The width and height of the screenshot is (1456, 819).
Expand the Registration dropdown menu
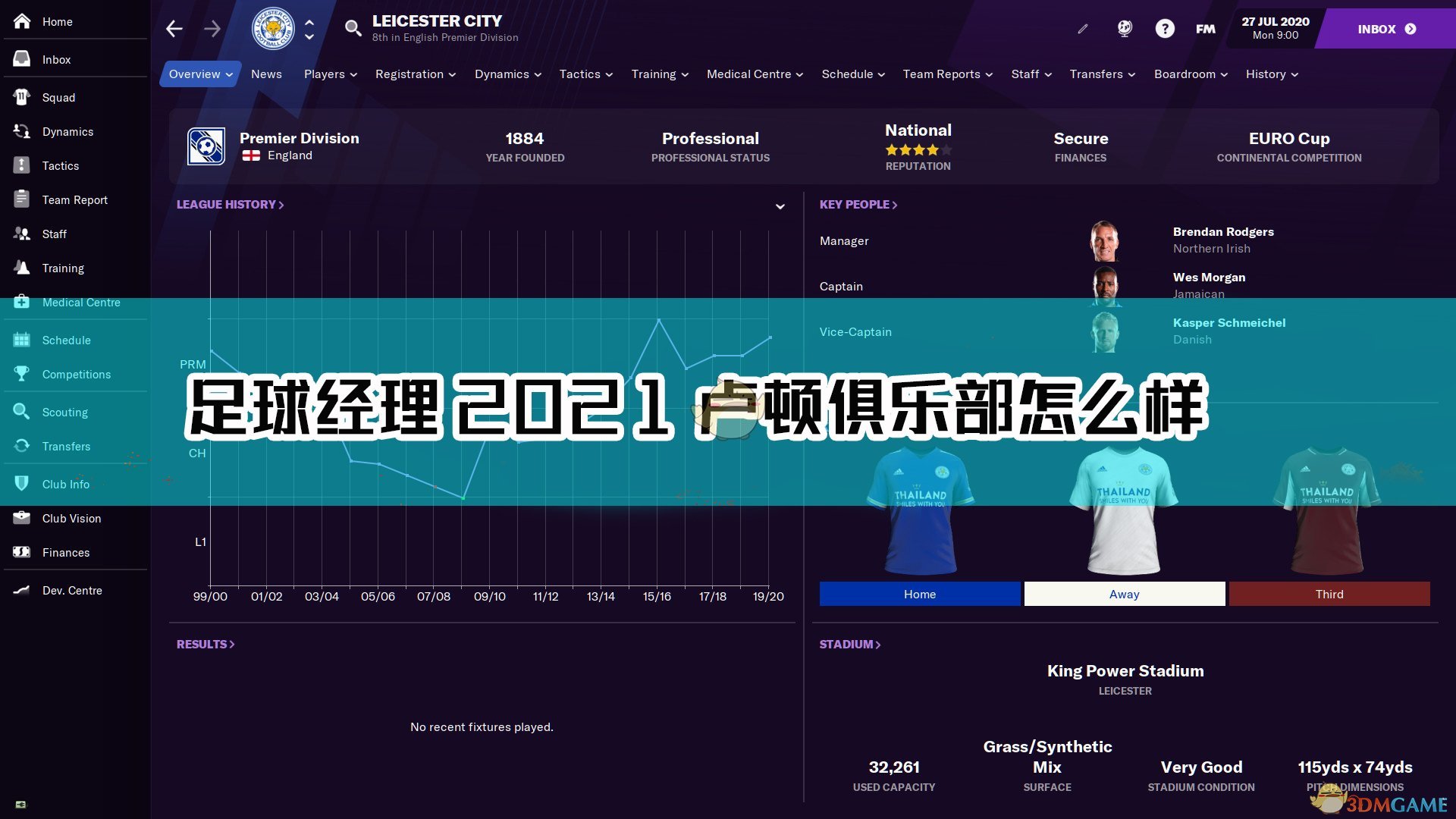(x=416, y=74)
